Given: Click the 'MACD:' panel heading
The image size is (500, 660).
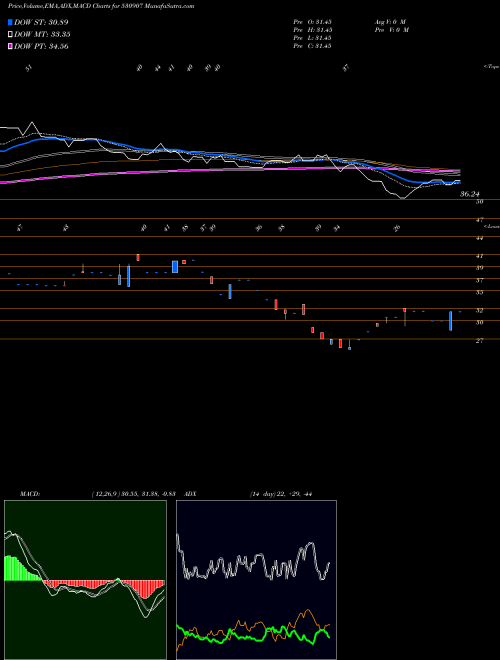Looking at the screenshot, I should [29, 494].
